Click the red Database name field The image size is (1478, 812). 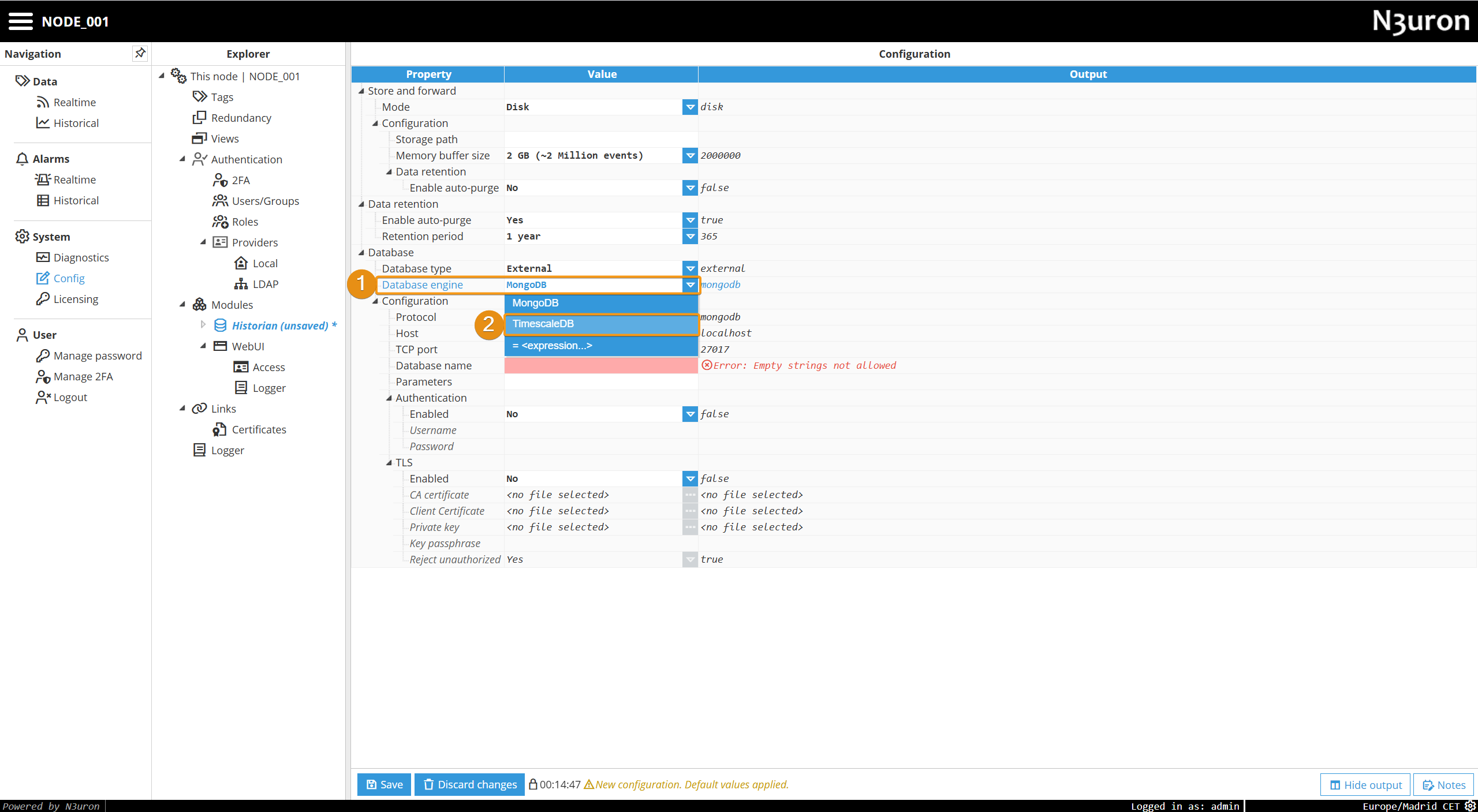coord(600,365)
